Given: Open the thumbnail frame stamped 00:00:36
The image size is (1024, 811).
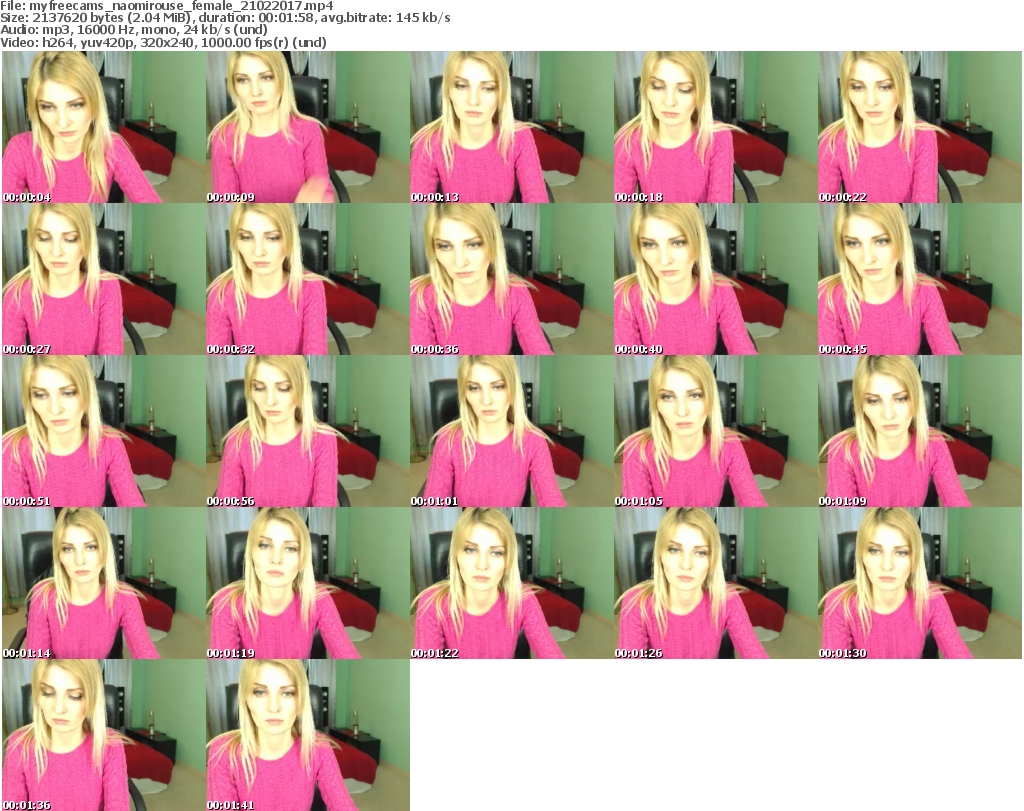Looking at the screenshot, I should 512,279.
